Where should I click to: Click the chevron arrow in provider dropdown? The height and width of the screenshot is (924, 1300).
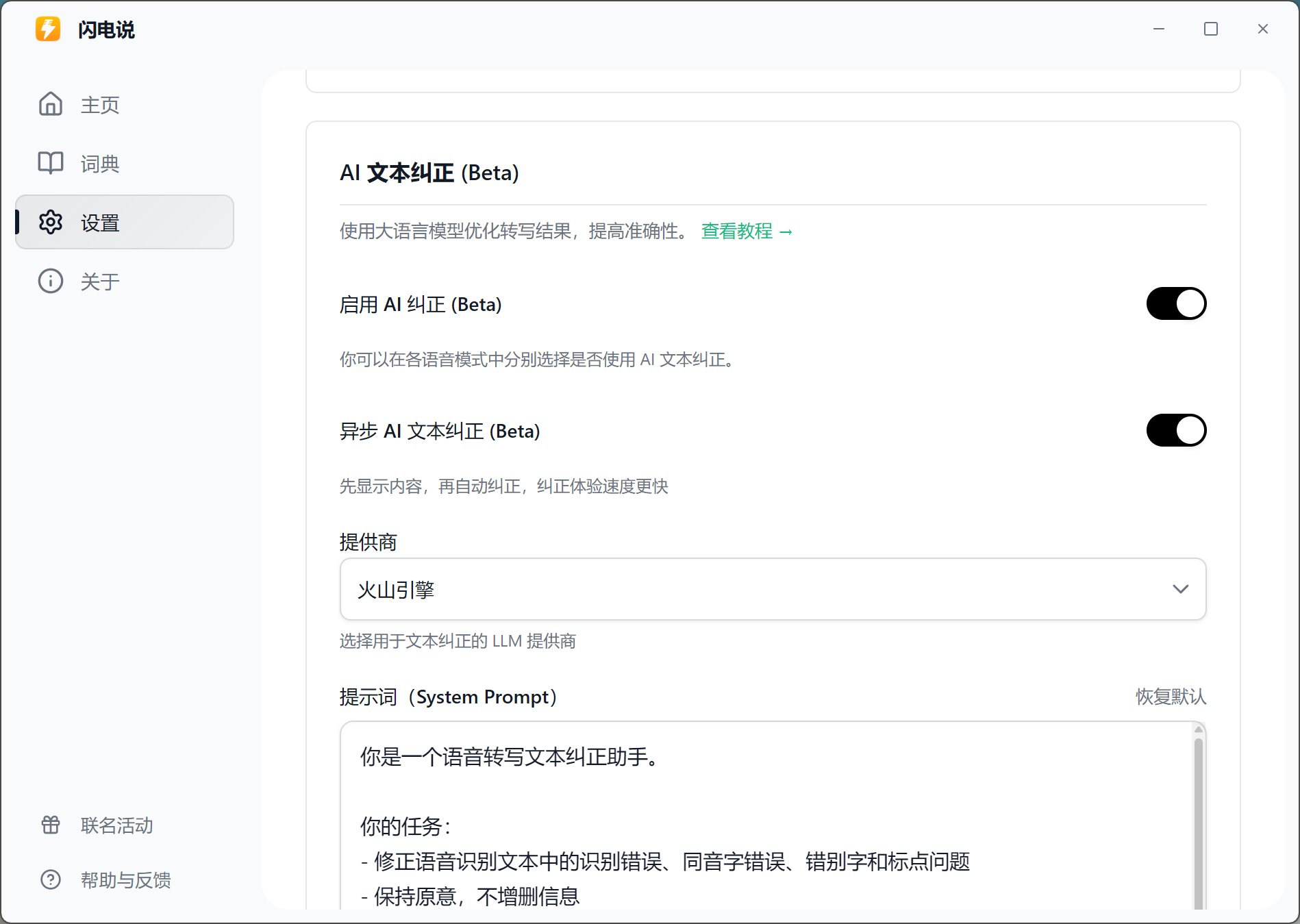[x=1180, y=590]
